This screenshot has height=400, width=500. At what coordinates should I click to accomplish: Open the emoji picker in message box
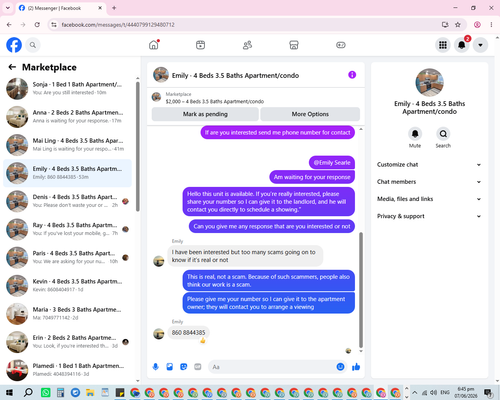point(340,367)
